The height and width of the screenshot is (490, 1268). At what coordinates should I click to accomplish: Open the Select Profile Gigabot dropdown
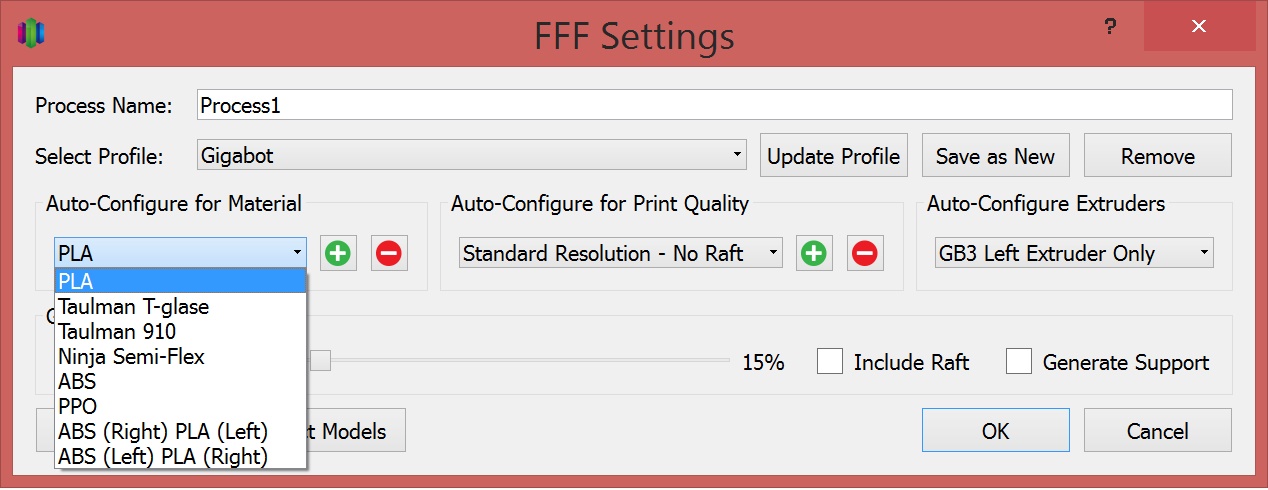[x=472, y=156]
